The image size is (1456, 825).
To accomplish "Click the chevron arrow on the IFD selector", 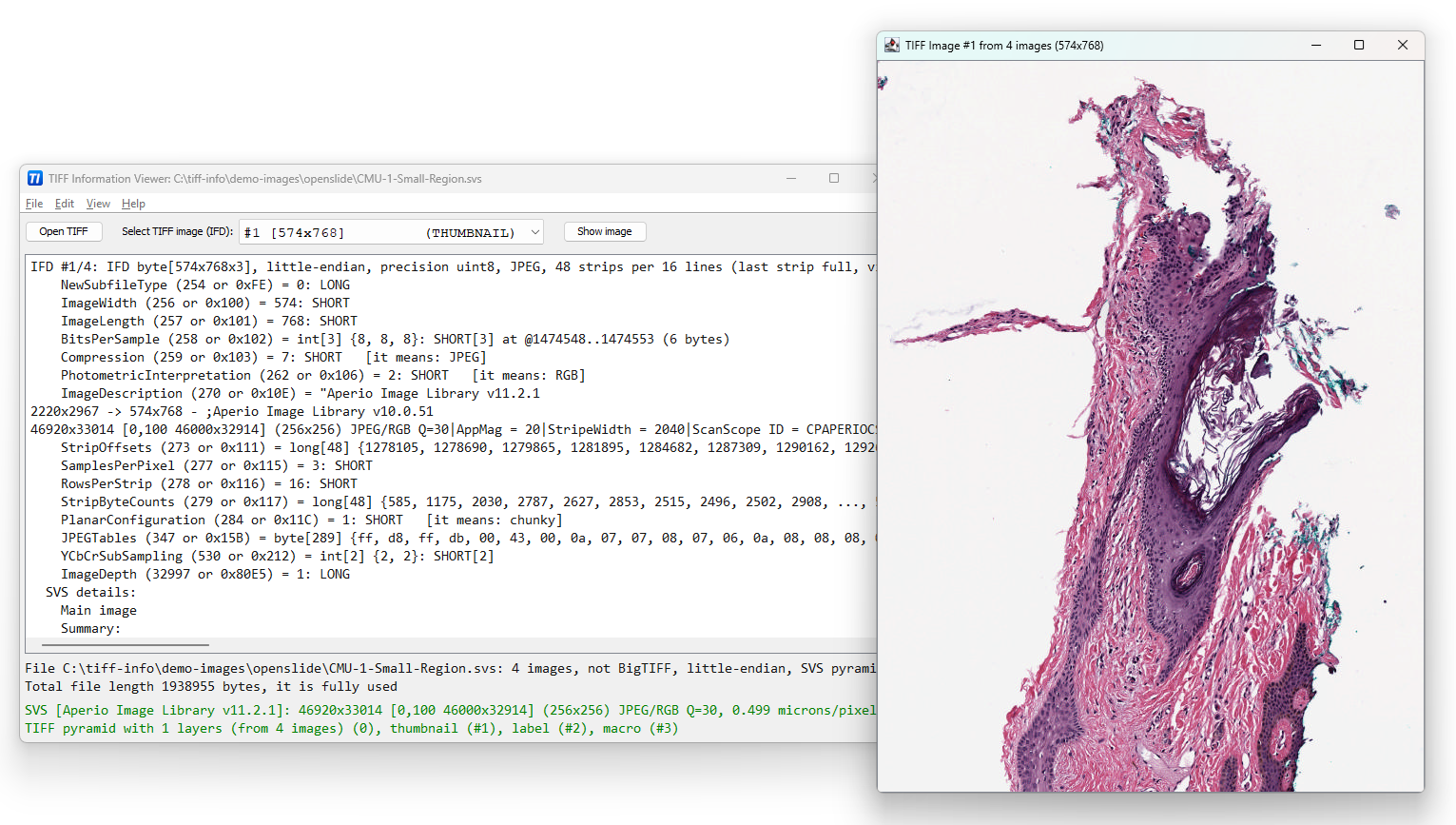I will [x=534, y=231].
